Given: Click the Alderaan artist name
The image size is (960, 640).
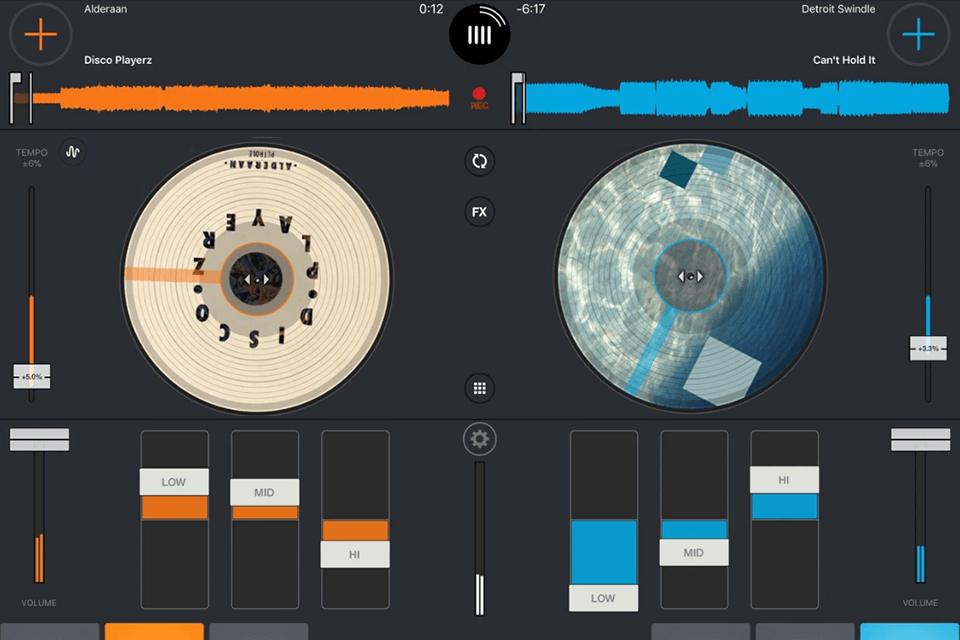Looking at the screenshot, I should (106, 9).
